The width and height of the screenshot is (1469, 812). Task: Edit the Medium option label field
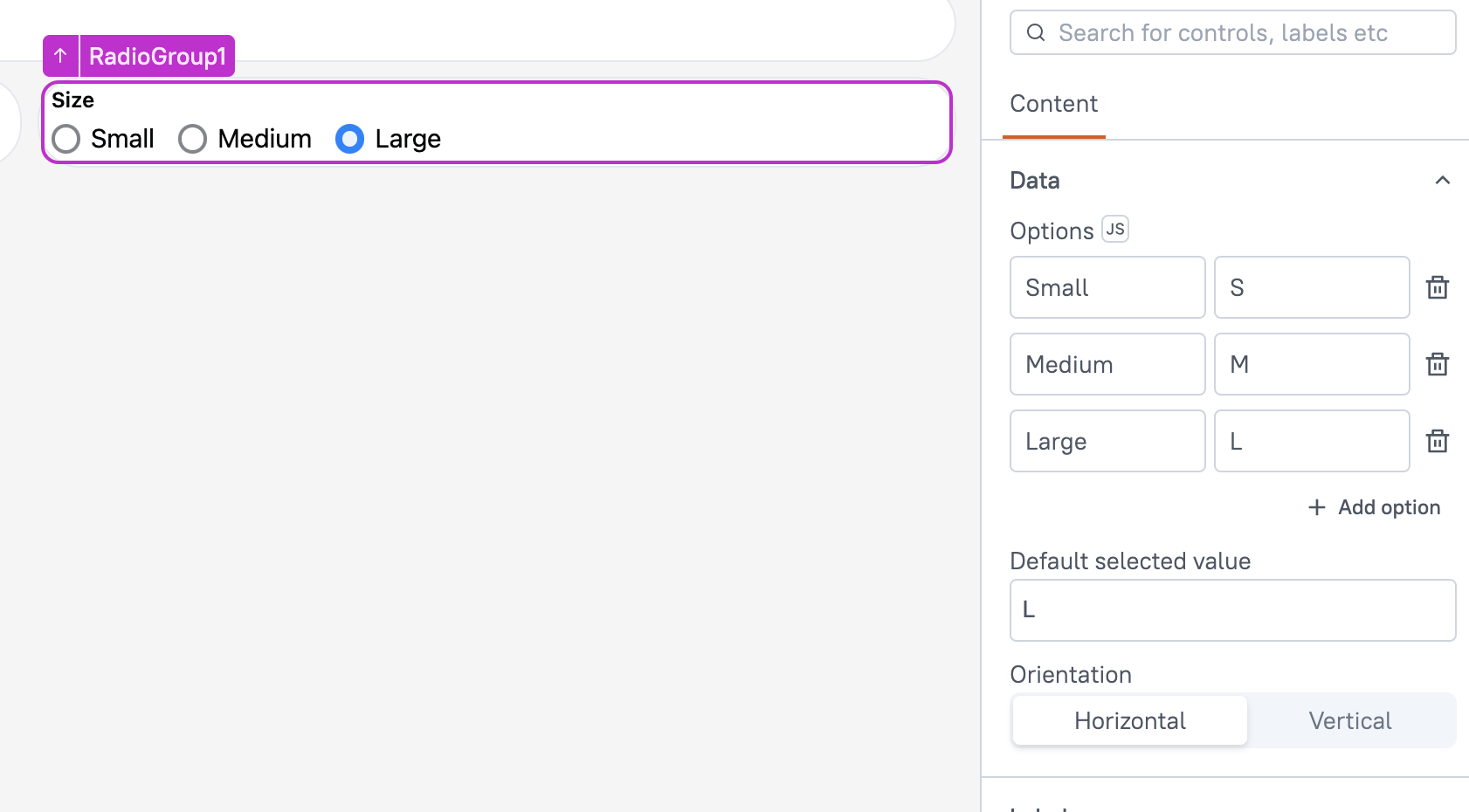[1107, 364]
